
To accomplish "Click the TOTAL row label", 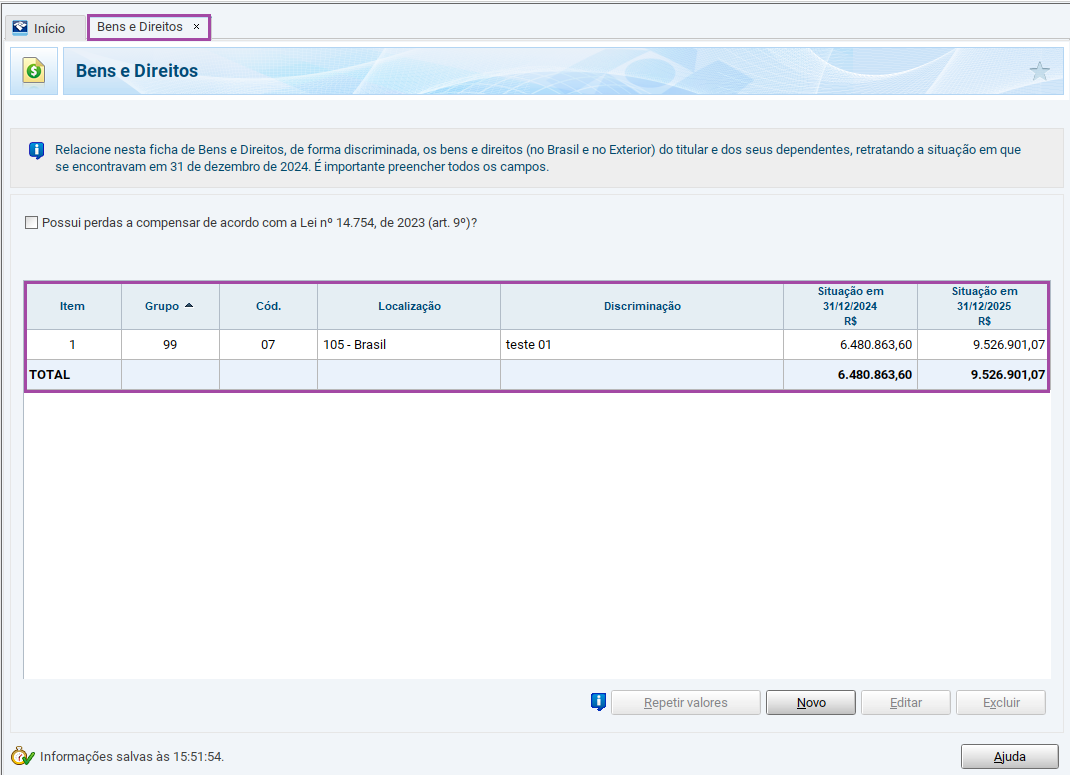I will [50, 375].
